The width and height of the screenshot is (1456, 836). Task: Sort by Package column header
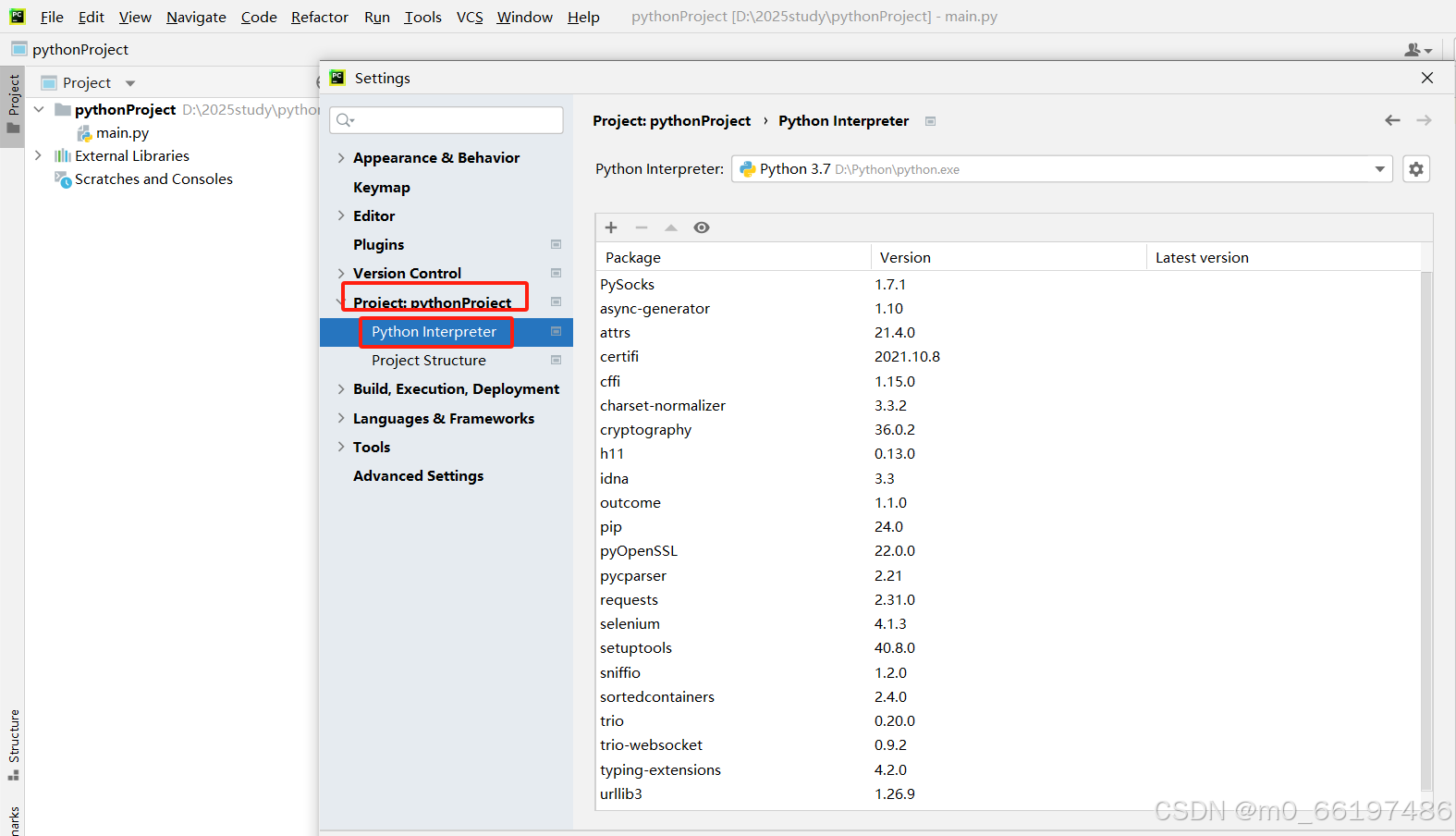pos(734,257)
